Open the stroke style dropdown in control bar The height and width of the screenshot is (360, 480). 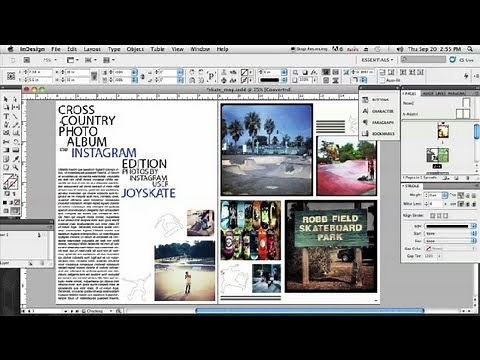pos(284,80)
